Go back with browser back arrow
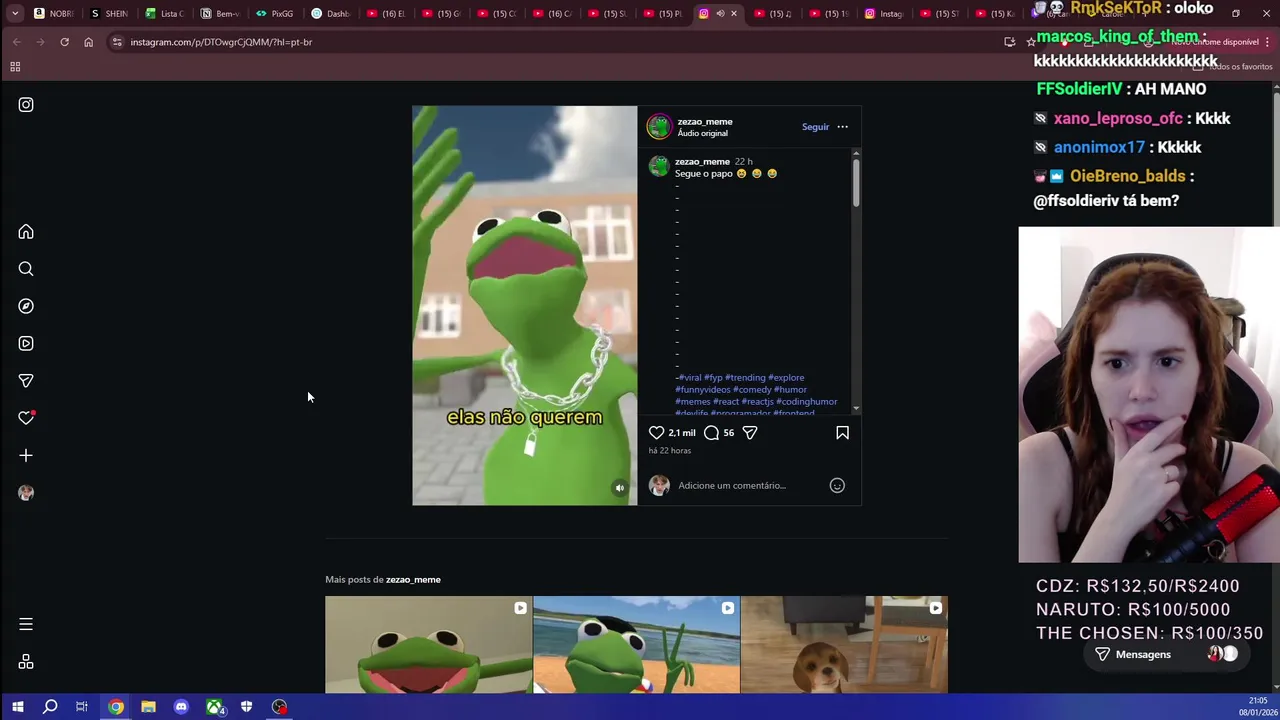This screenshot has width=1280, height=720. 17,42
